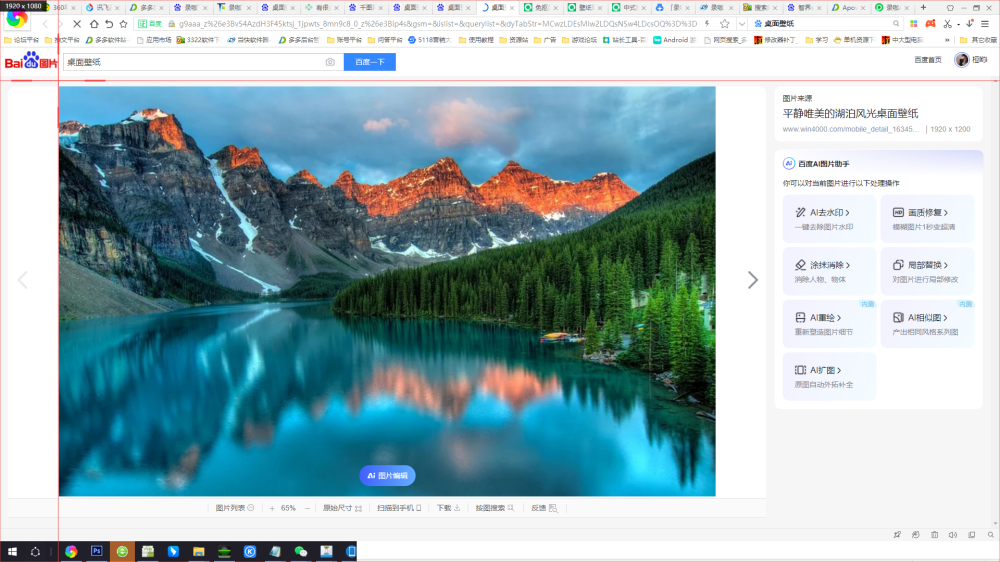Open image quality repair (画质修复)
This screenshot has height=562, width=1000.
927,219
